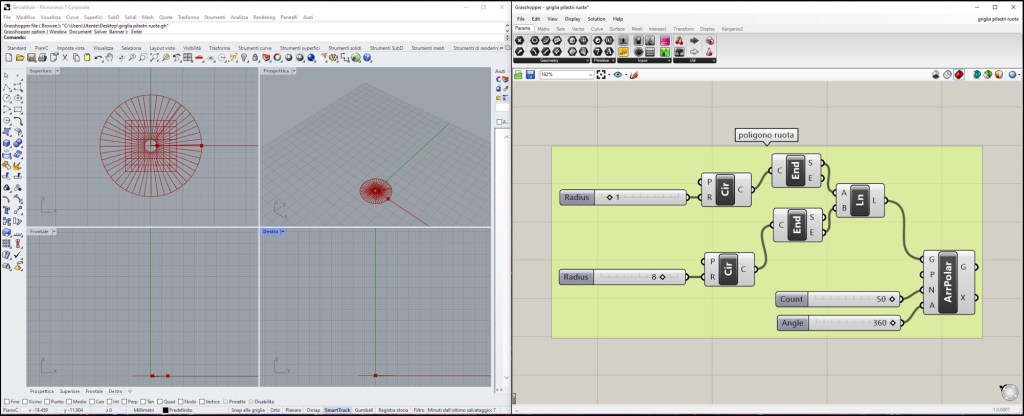1024x416 pixels.
Task: Open the Solution menu in Grasshopper
Action: click(596, 19)
